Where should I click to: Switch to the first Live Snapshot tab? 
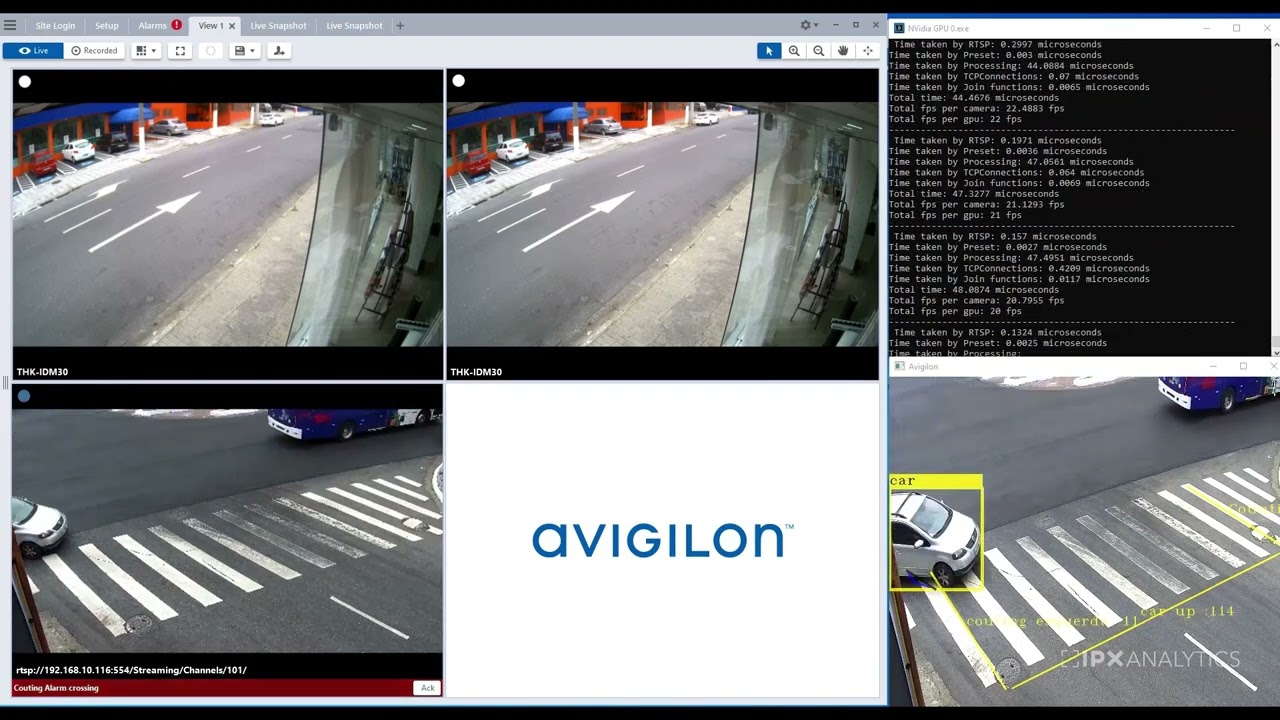[x=278, y=25]
